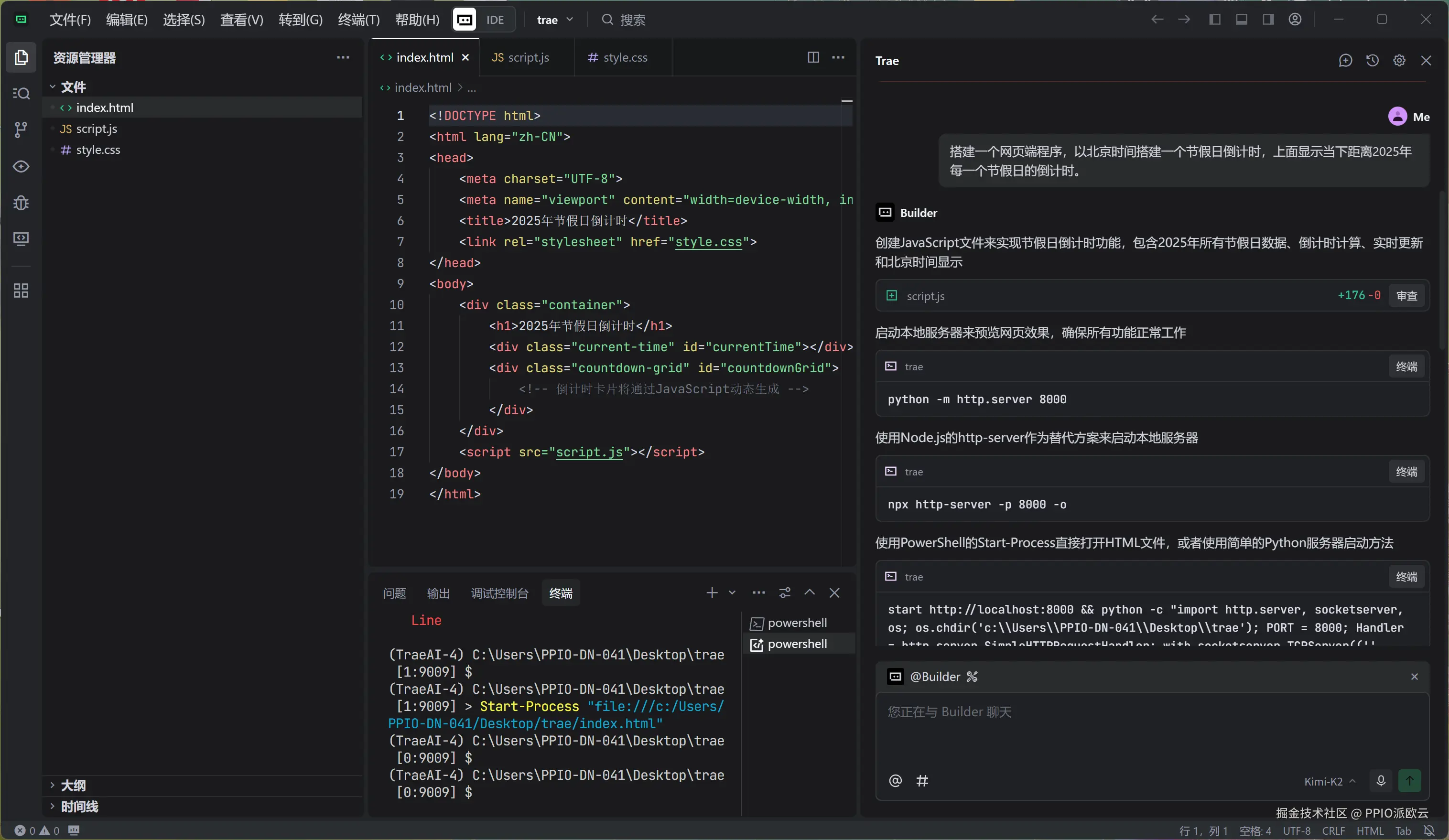The height and width of the screenshot is (840, 1449).
Task: Open the Search panel in activity bar
Action: (x=21, y=93)
